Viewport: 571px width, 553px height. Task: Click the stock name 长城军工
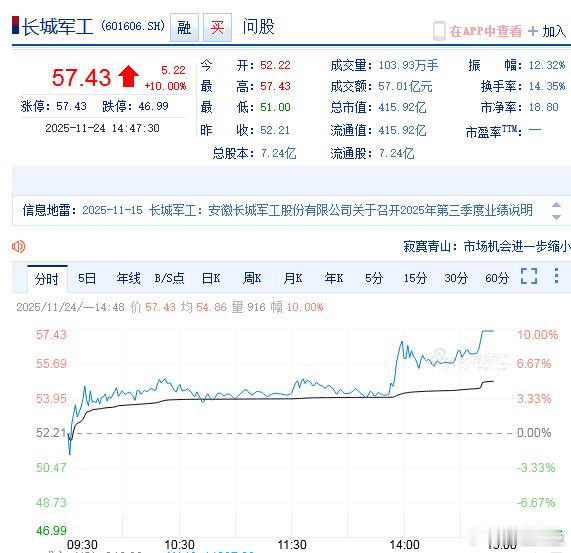tap(58, 27)
